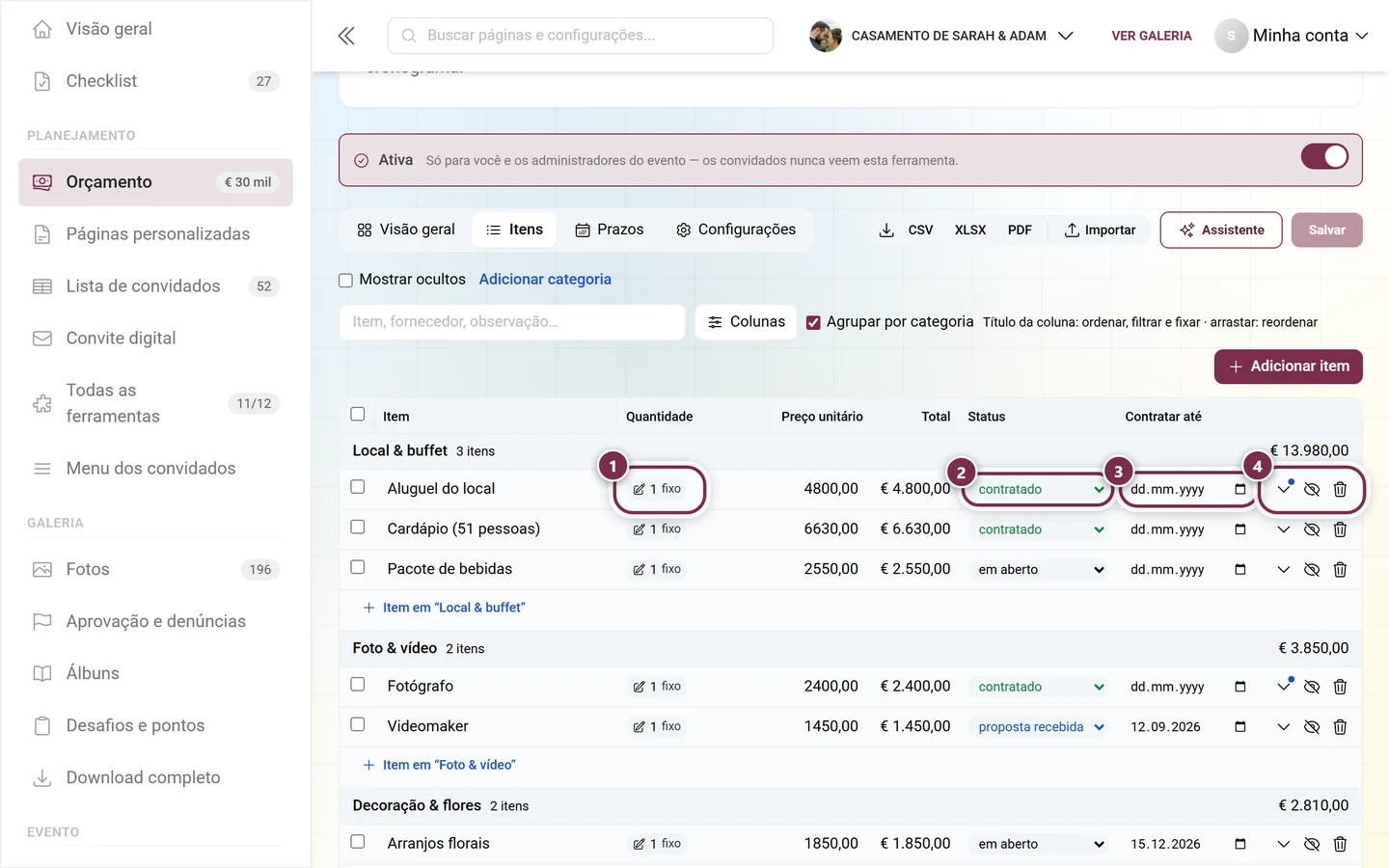The image size is (1389, 868).
Task: Open calendar picker for Videomaker date
Action: coord(1240,726)
